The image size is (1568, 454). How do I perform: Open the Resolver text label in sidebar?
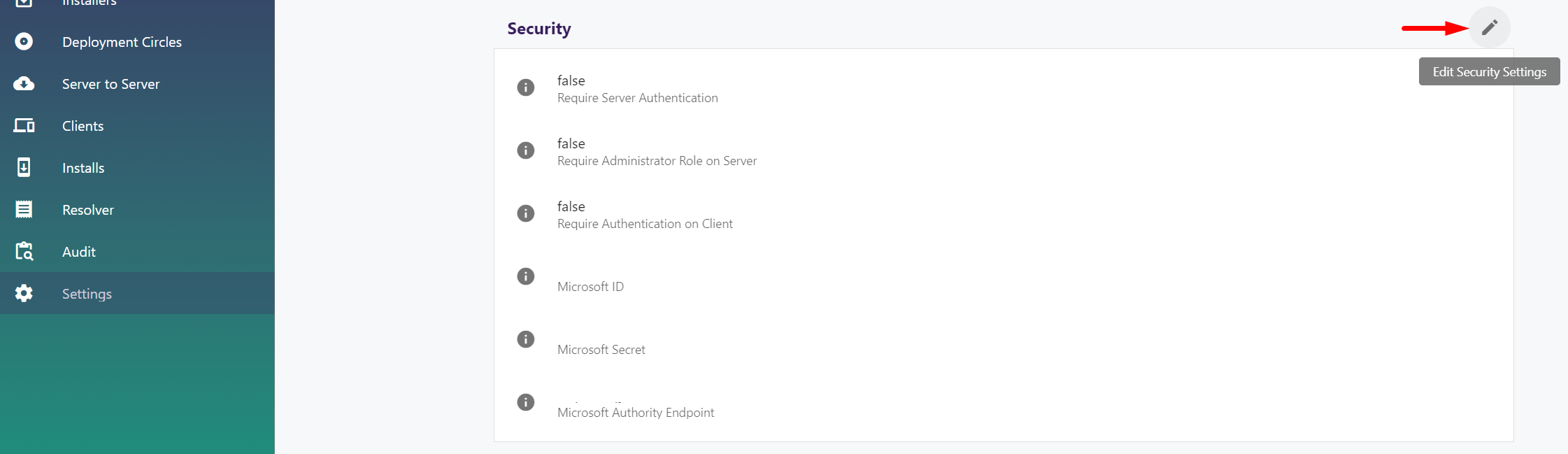tap(87, 210)
